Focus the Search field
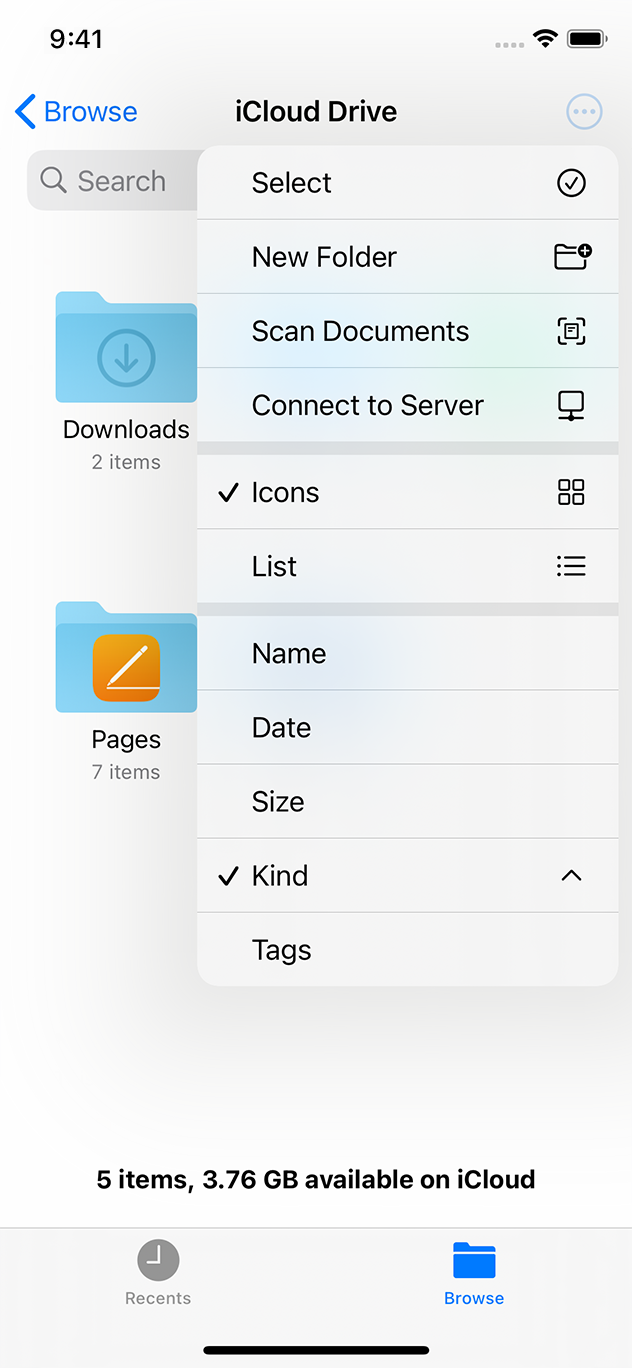This screenshot has height=1368, width=632. click(113, 181)
